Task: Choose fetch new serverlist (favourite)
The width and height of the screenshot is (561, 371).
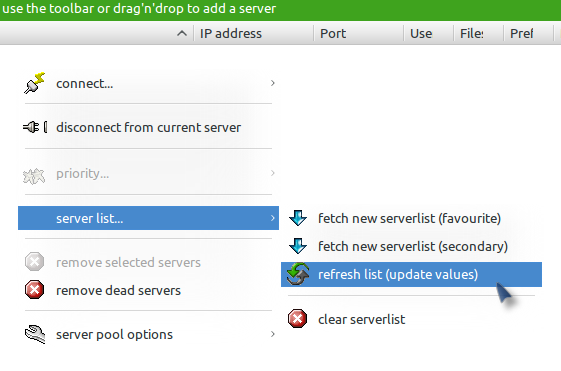Action: tap(411, 218)
